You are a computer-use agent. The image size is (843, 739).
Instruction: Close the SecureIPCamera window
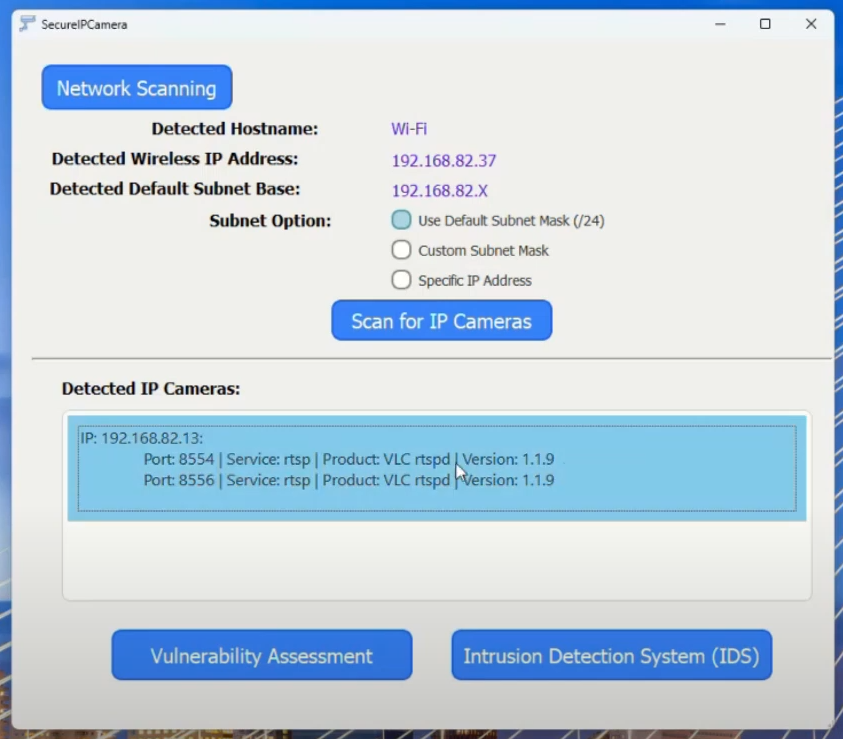tap(811, 24)
